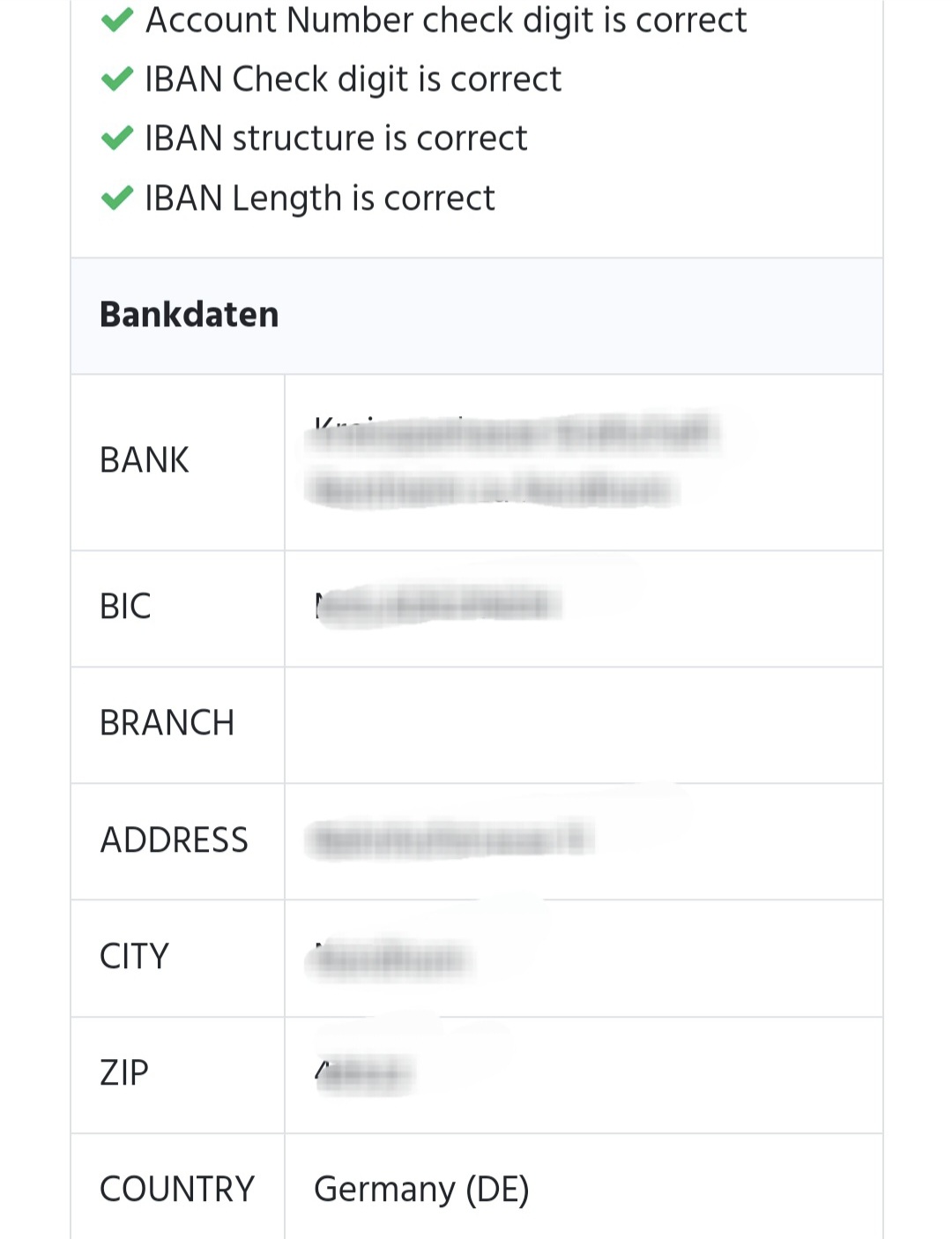Click the IBAN structure green checkmark
Screen dimensions: 952x1239
click(117, 138)
